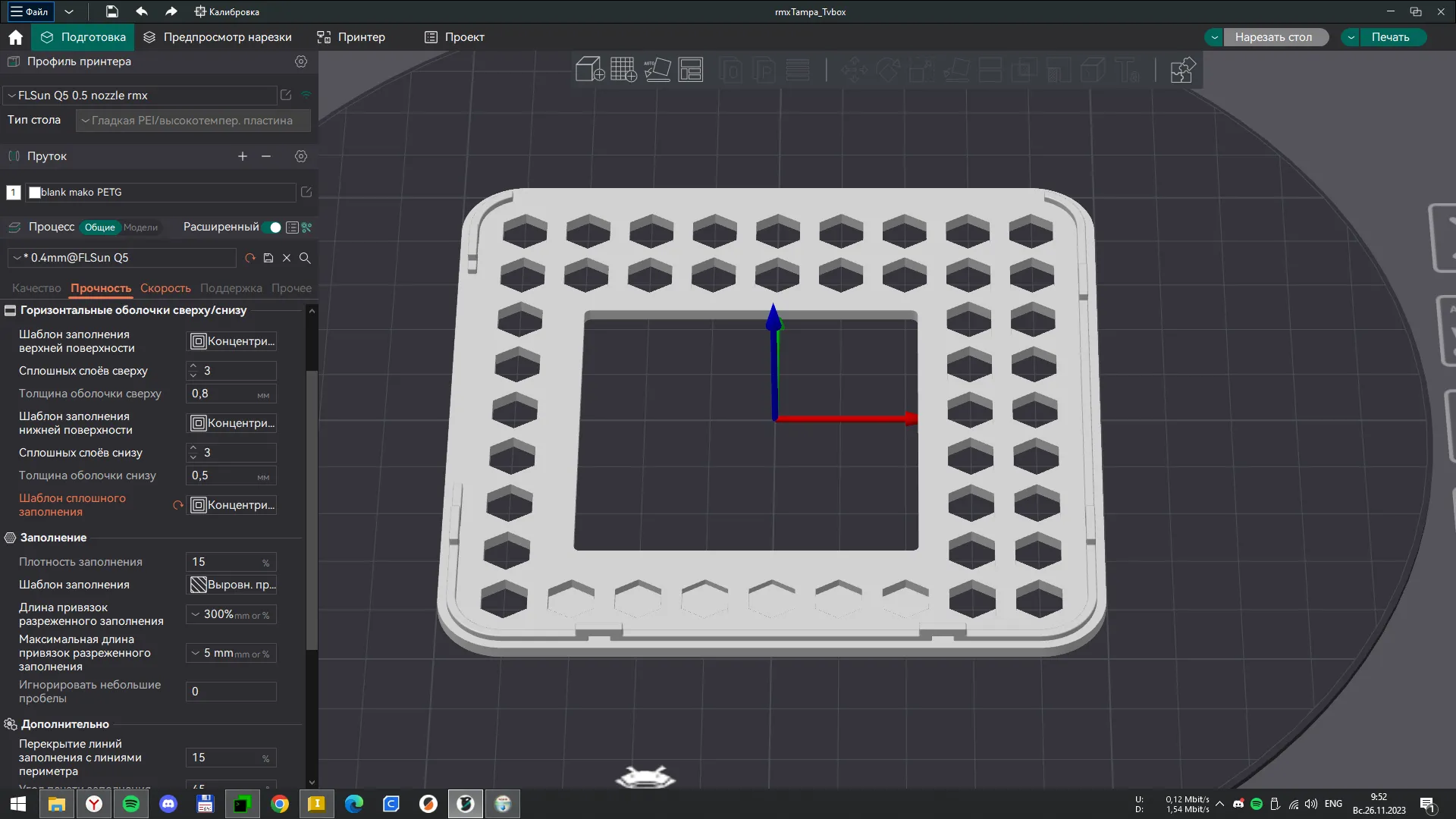Click the Arrange all objects icon
The height and width of the screenshot is (819, 1456).
click(x=691, y=70)
